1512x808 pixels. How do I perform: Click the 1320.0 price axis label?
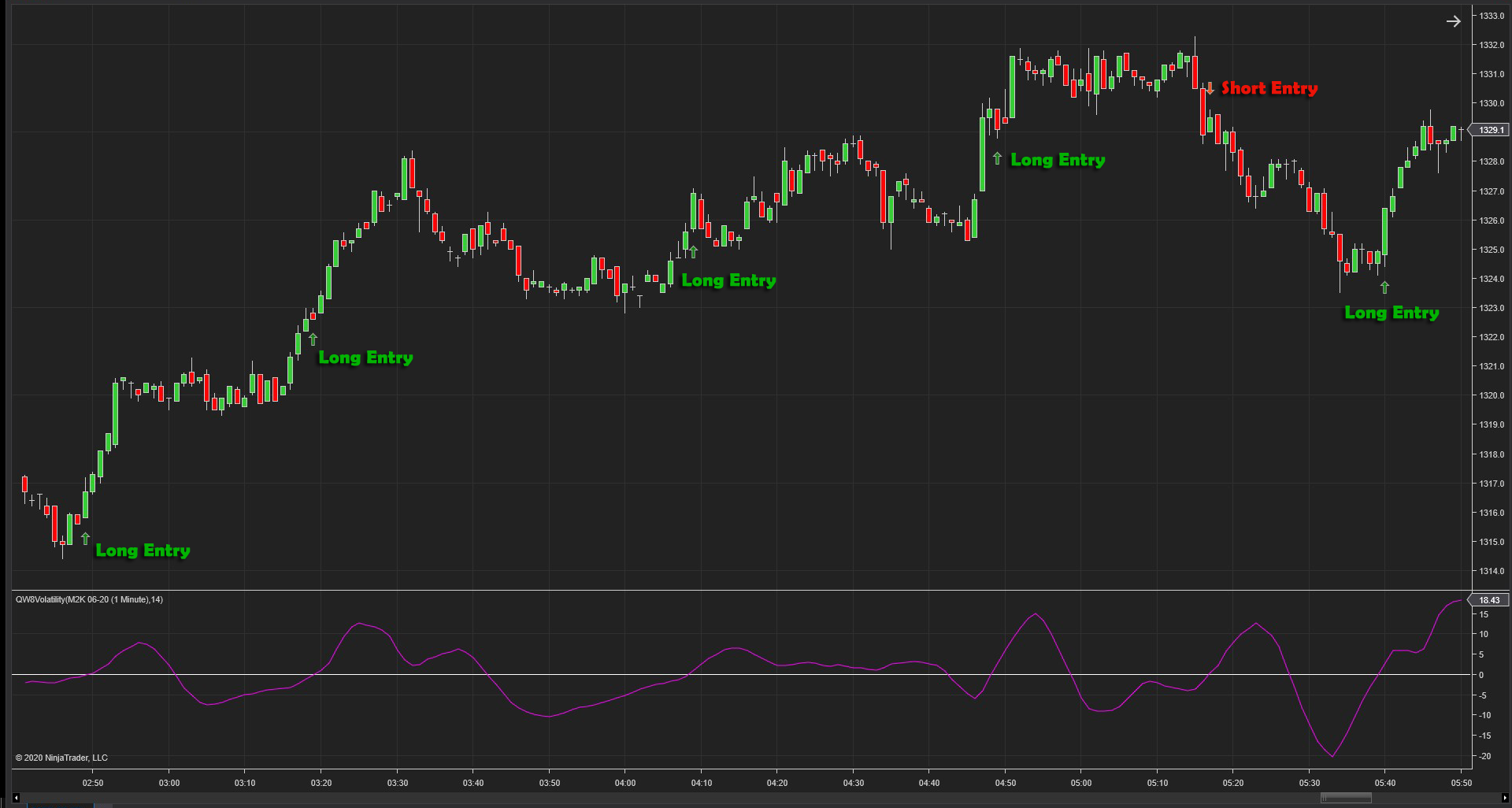[x=1492, y=395]
